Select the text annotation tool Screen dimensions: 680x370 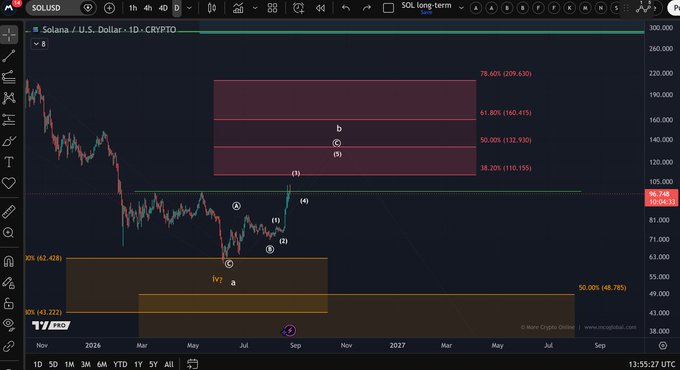pyautogui.click(x=9, y=162)
